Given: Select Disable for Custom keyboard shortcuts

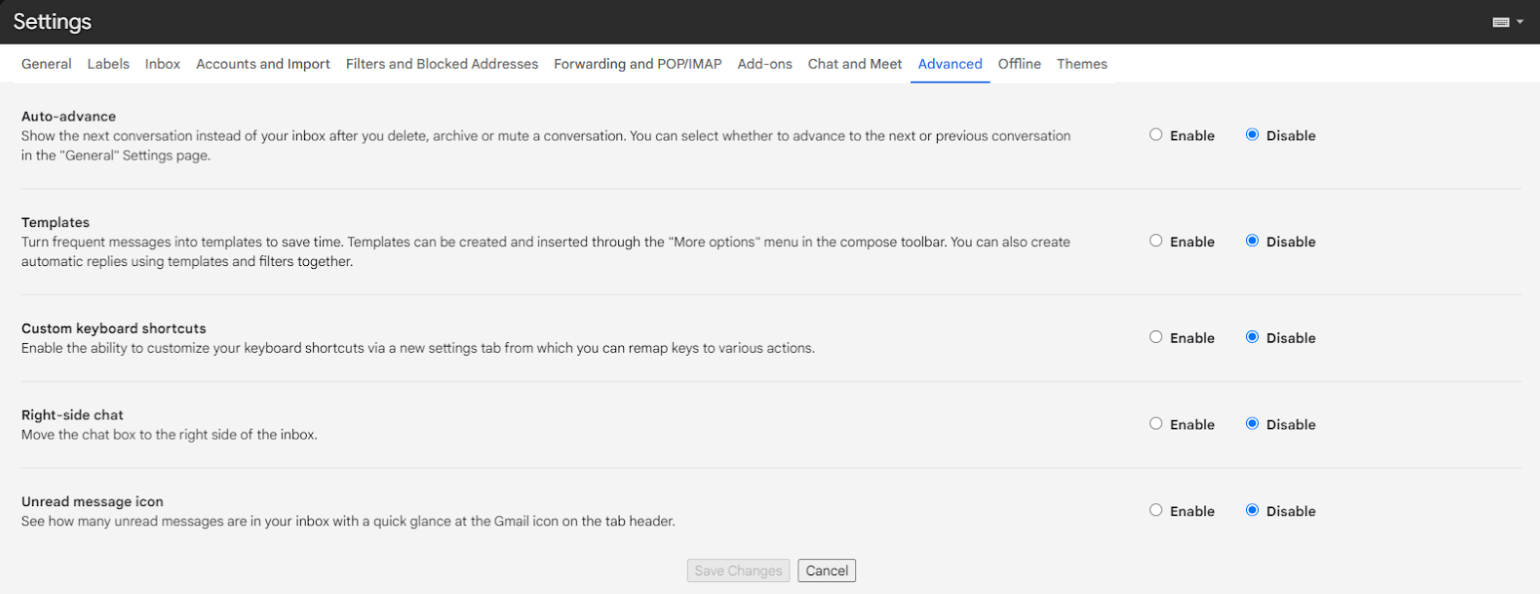Looking at the screenshot, I should pyautogui.click(x=1252, y=338).
